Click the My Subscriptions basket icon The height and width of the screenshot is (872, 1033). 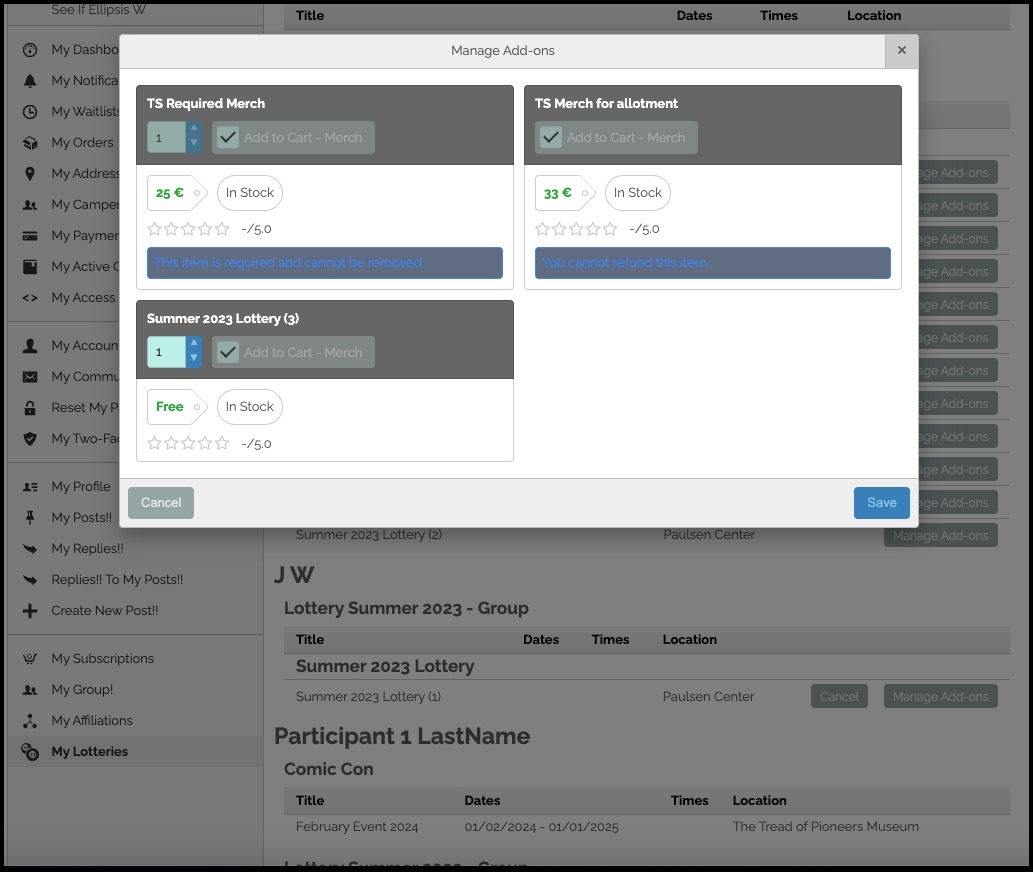[x=30, y=659]
